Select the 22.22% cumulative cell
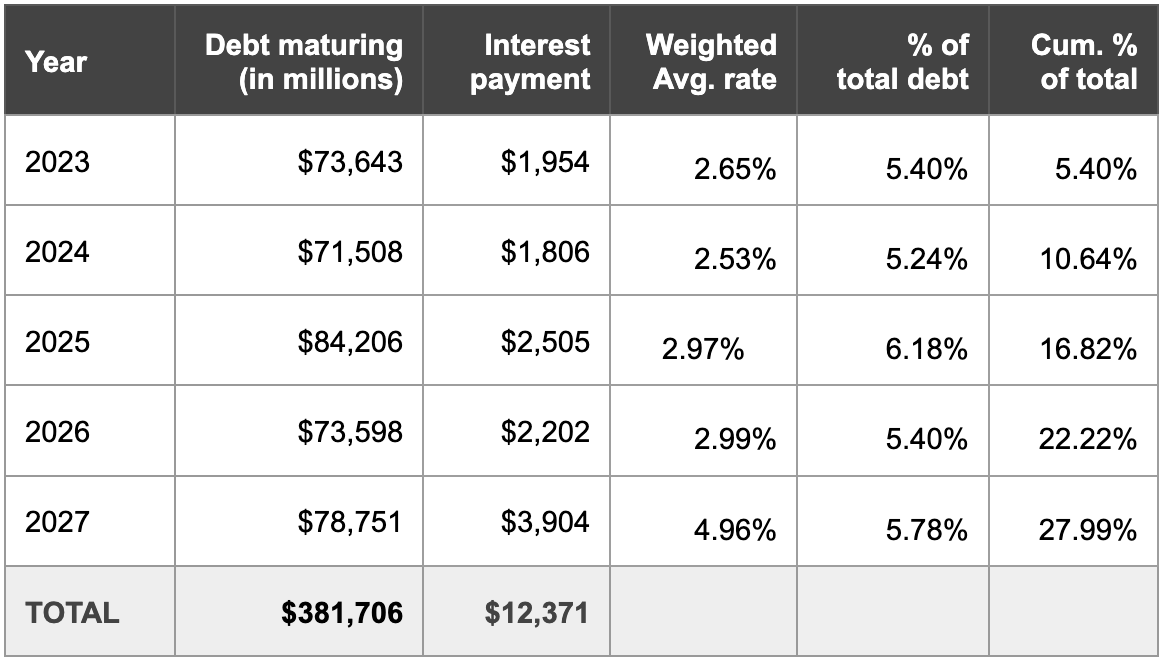This screenshot has height=661, width=1162. (x=1088, y=440)
